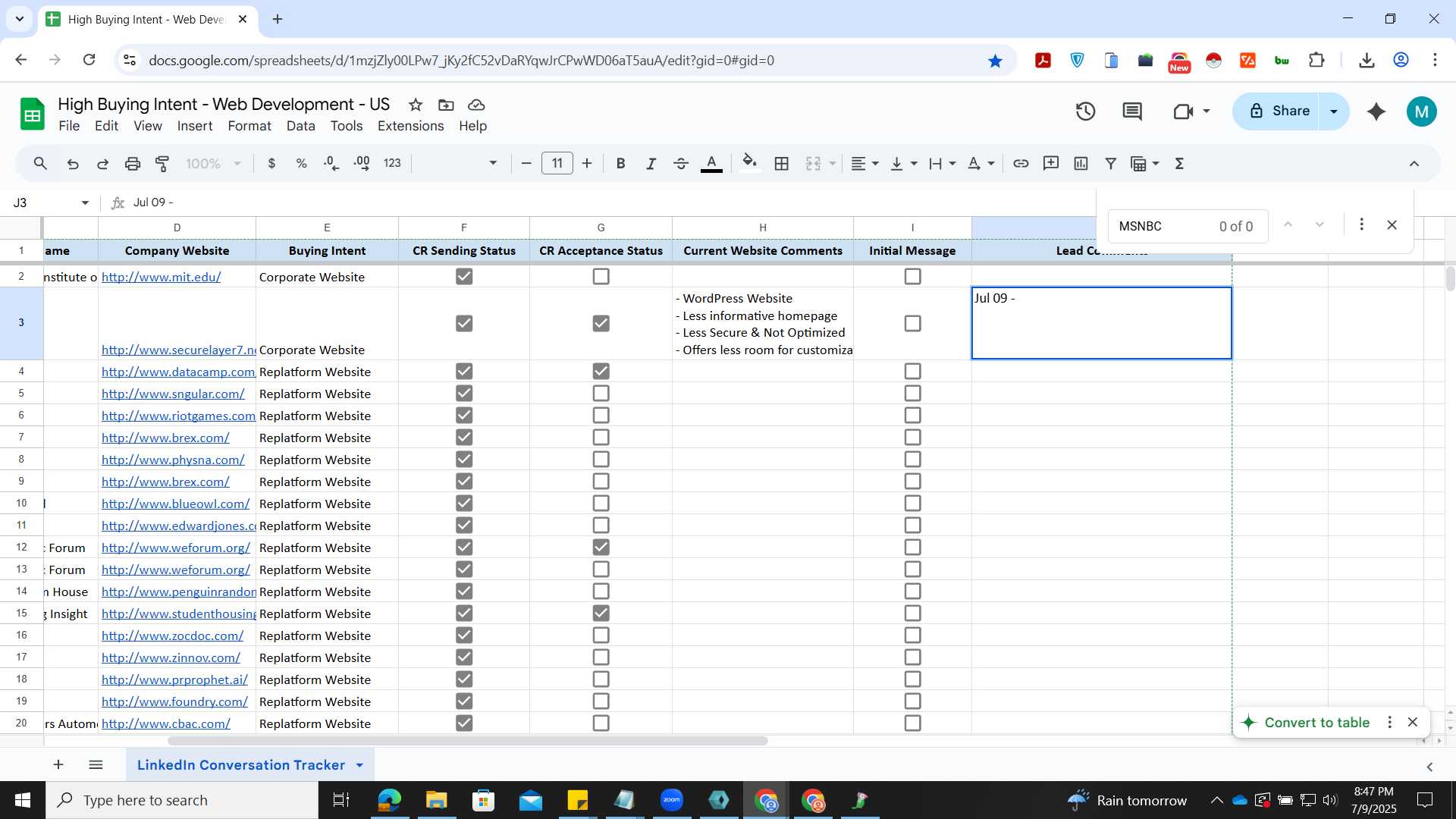Show all comments icon
This screenshot has height=819, width=1456.
point(1132,111)
